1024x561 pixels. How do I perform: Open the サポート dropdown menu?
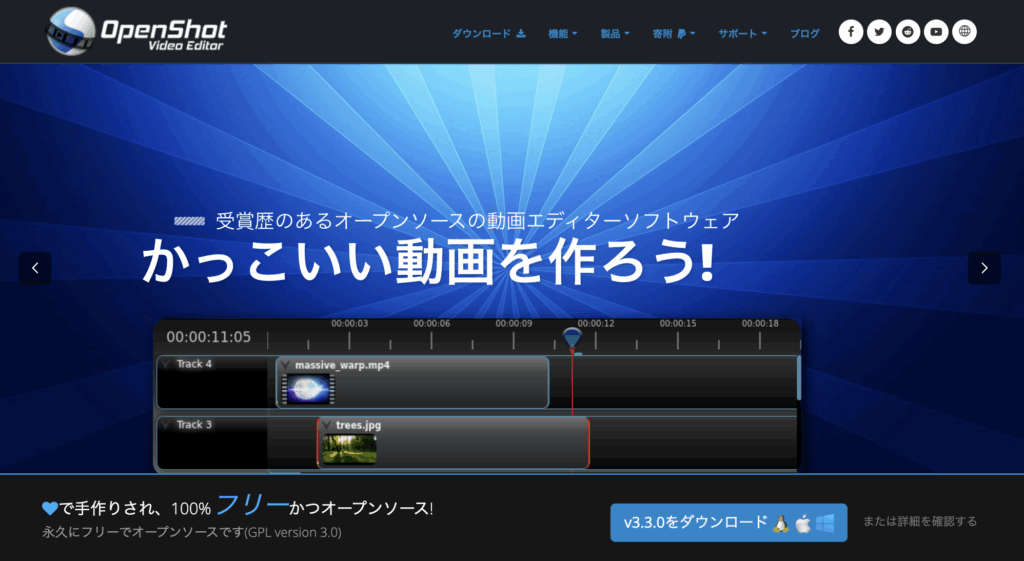[743, 34]
